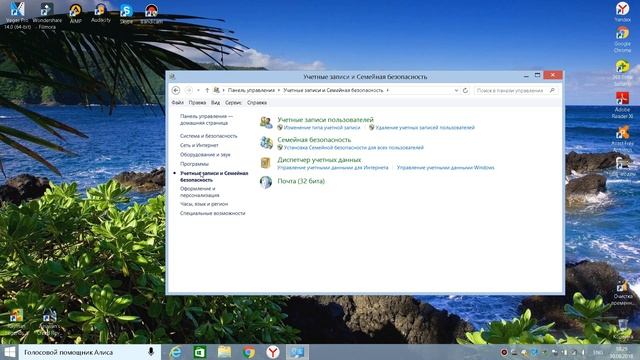Click Удаление учетных записей пользователей link
Viewport: 640px width, 360px height.
click(x=425, y=128)
